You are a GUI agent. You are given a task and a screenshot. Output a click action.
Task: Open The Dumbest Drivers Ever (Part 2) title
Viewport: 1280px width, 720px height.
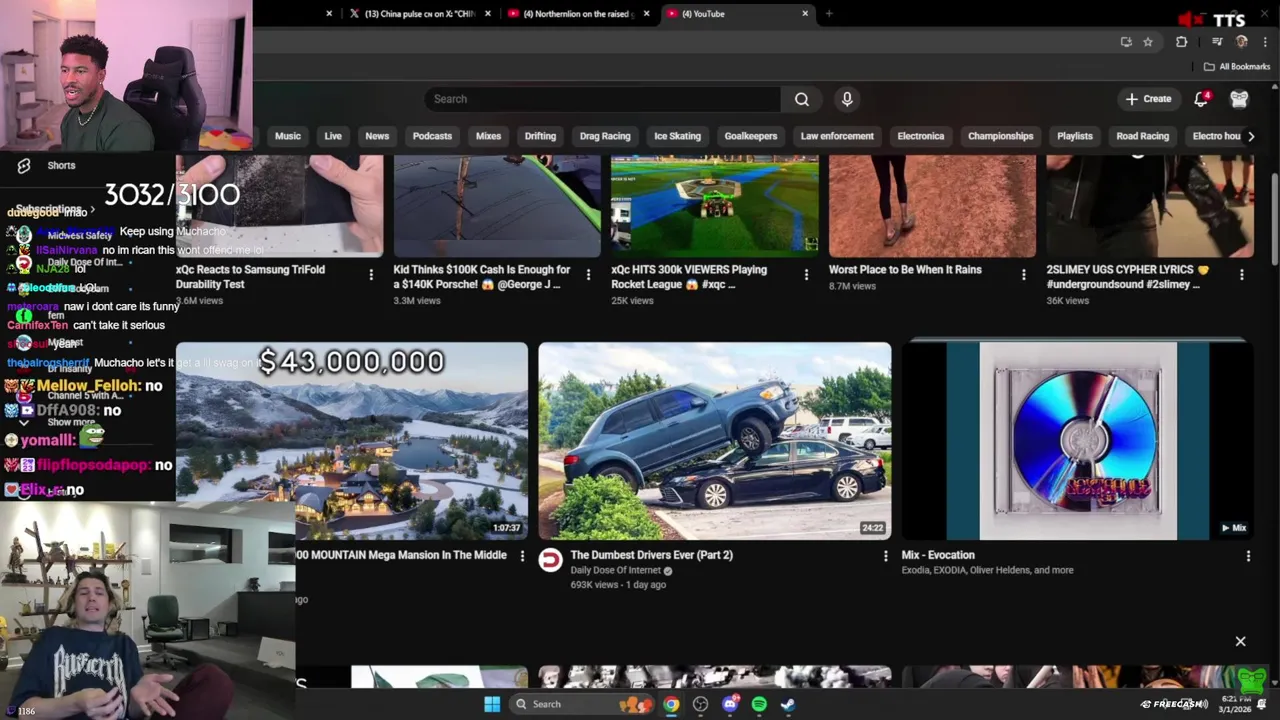651,555
